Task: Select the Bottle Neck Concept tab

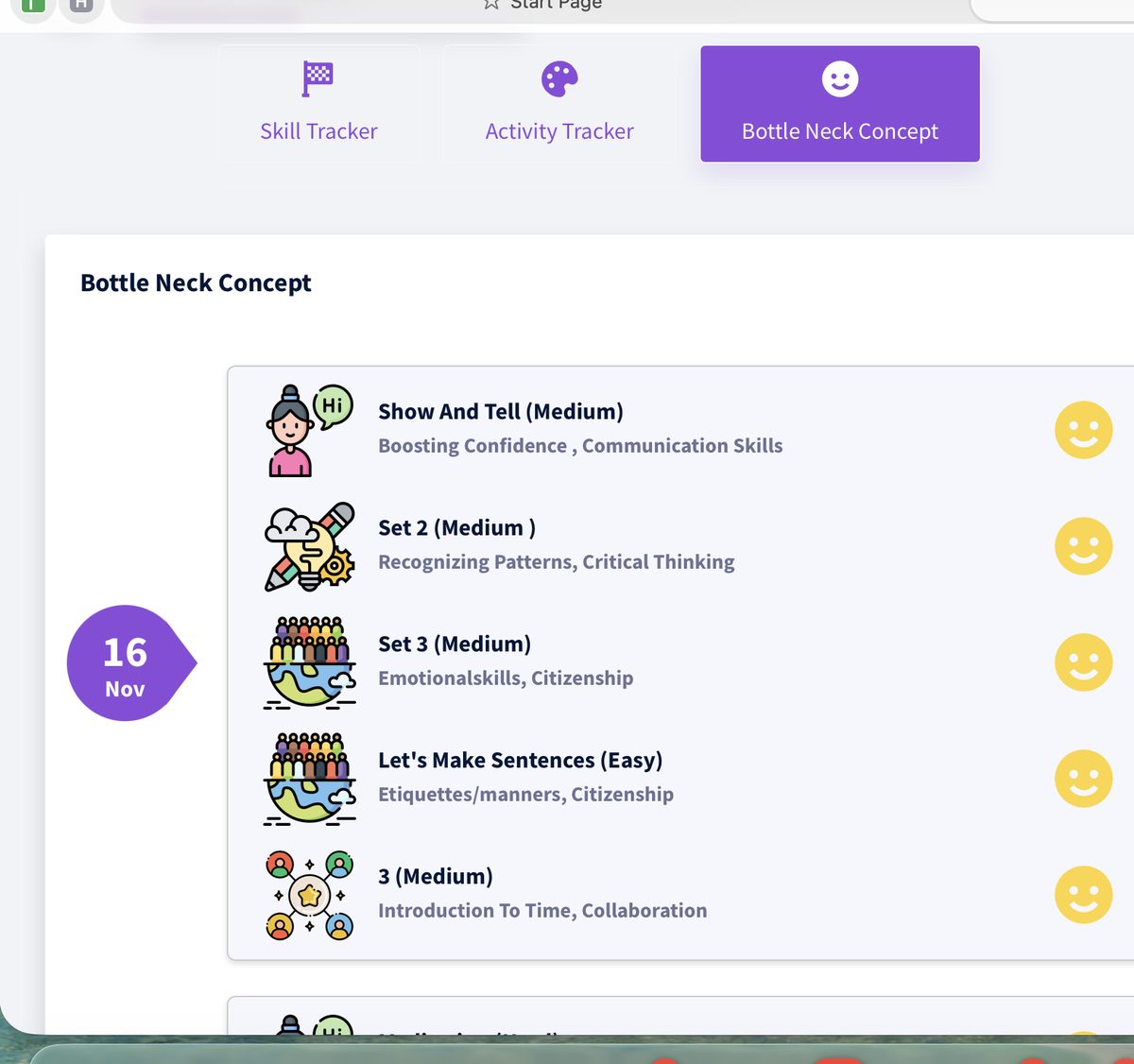Action: 840,104
